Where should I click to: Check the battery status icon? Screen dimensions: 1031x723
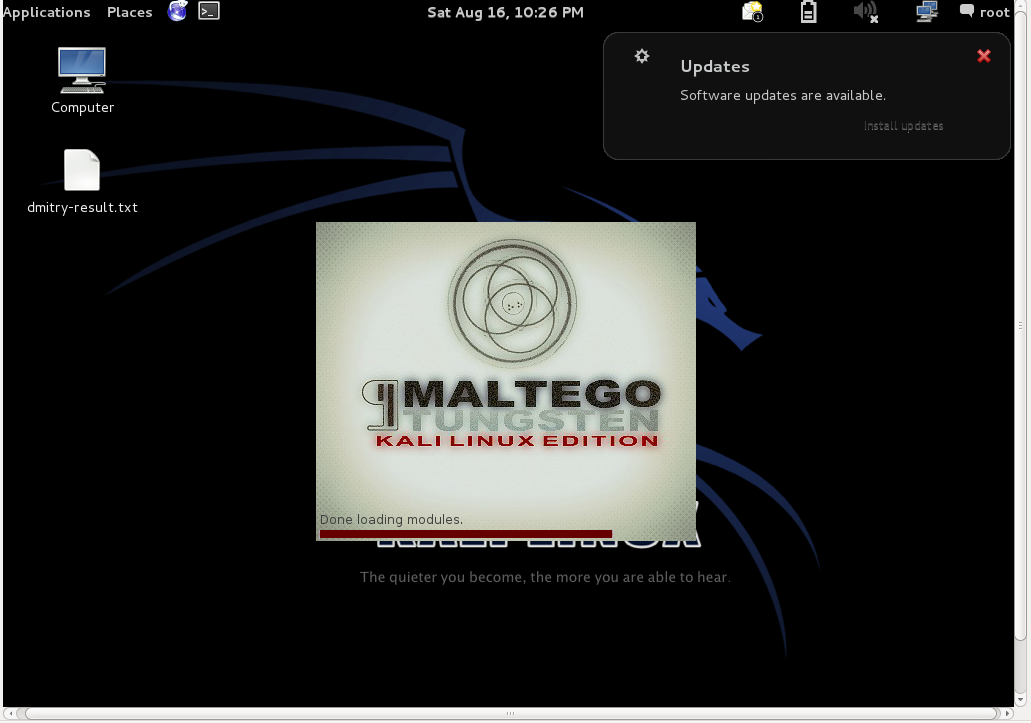tap(809, 11)
